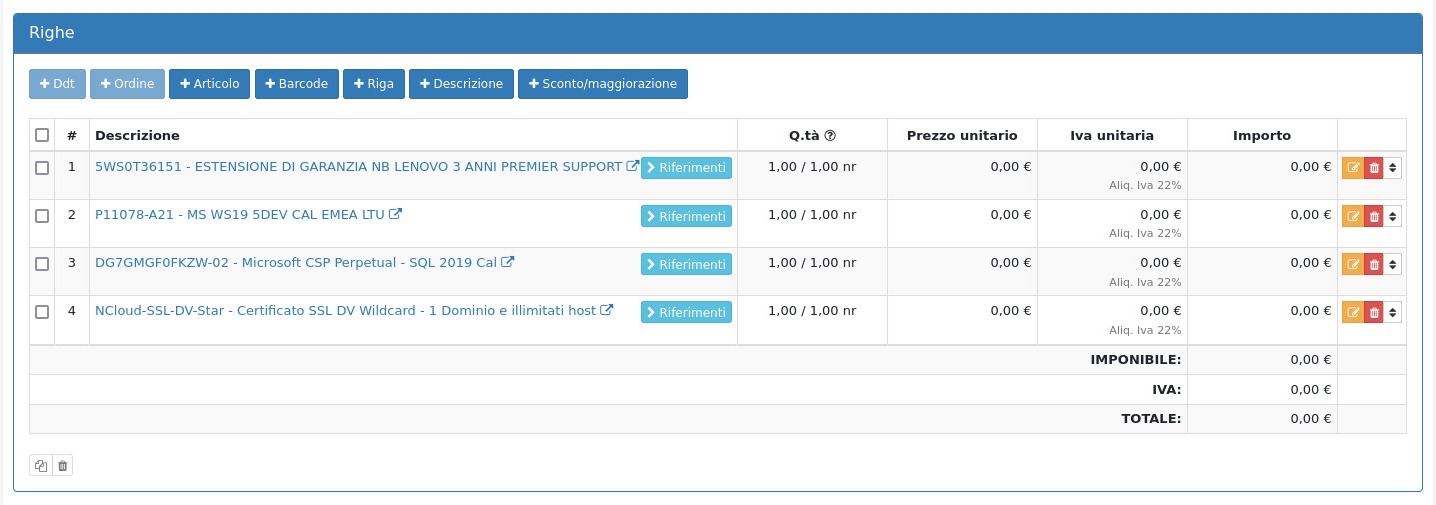
Task: Check the checkbox for row 1
Action: 42,168
